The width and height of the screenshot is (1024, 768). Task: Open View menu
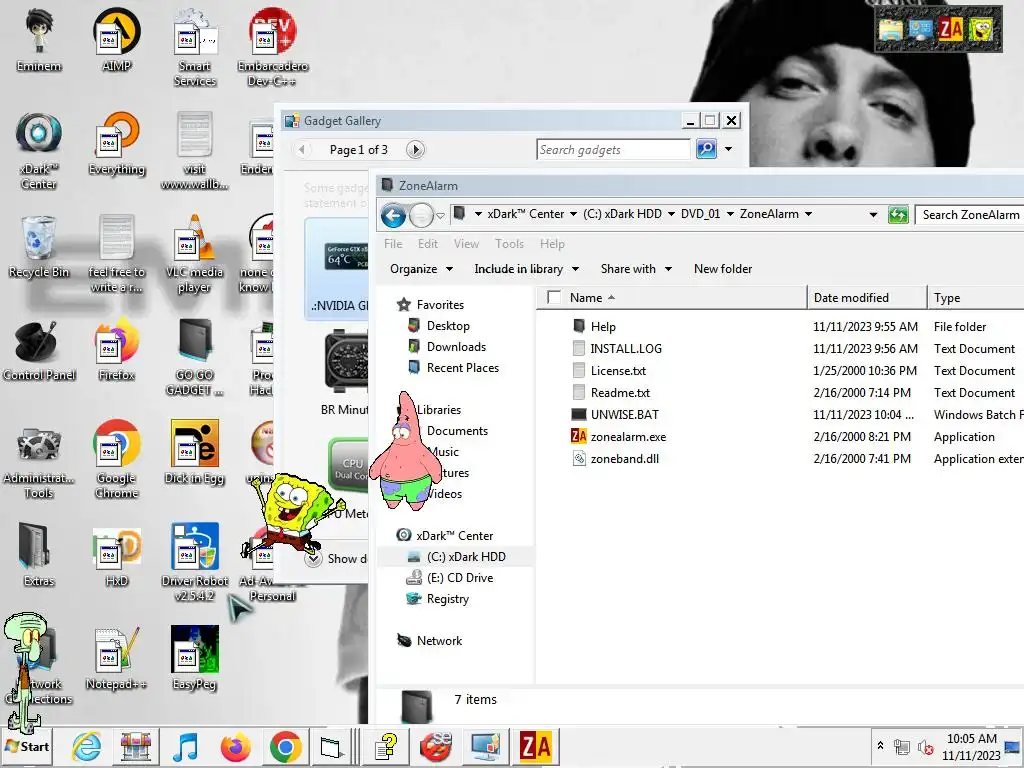[466, 244]
